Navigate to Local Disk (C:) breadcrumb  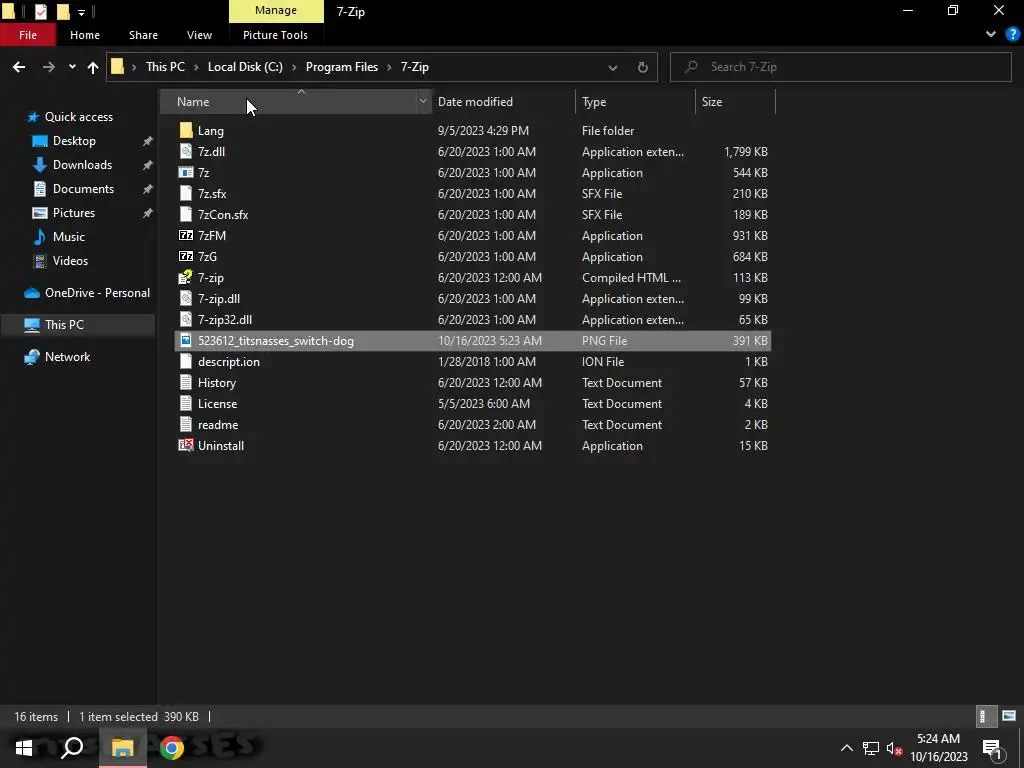coord(245,67)
